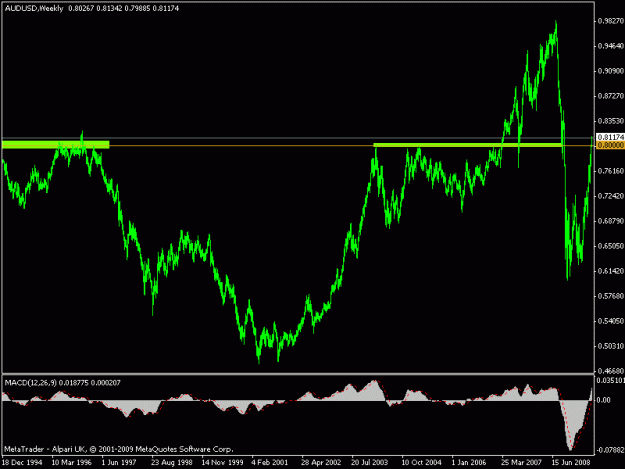Click the 0.72420 price axis label
625x469 pixels.
click(611, 196)
